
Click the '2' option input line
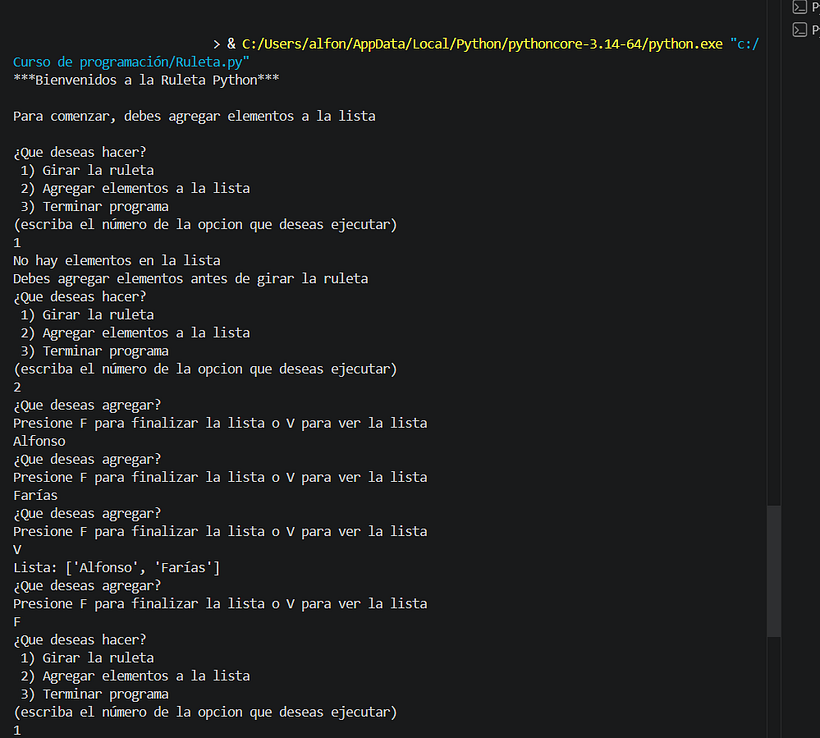tap(17, 387)
